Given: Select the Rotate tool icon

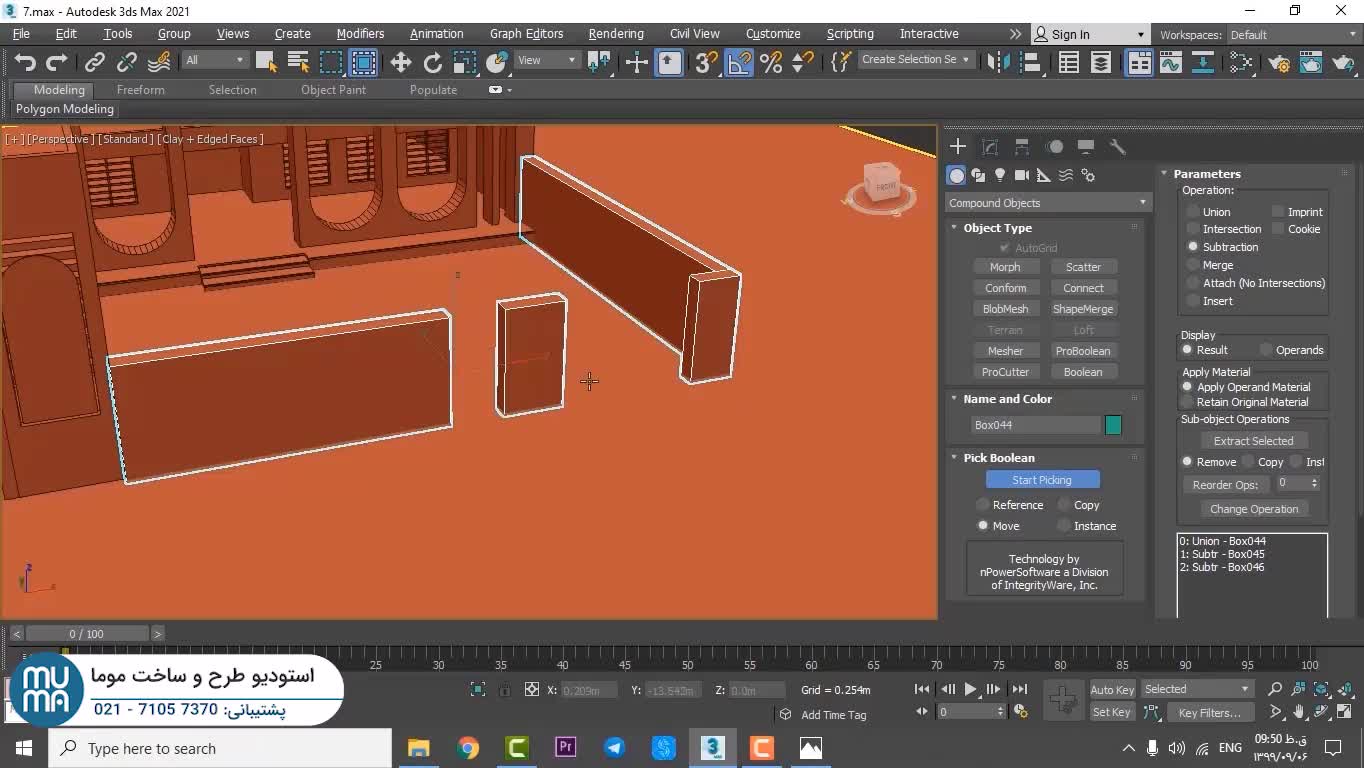Looking at the screenshot, I should 432,63.
